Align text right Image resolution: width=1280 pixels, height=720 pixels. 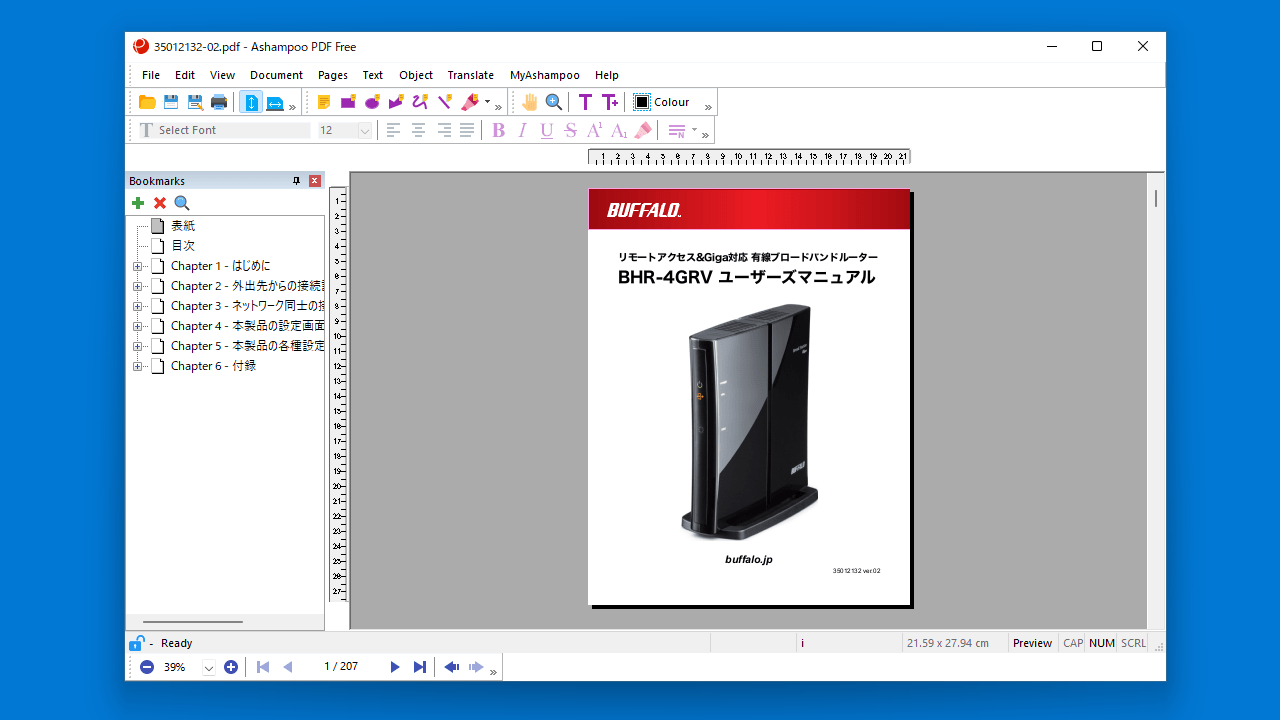pyautogui.click(x=444, y=130)
